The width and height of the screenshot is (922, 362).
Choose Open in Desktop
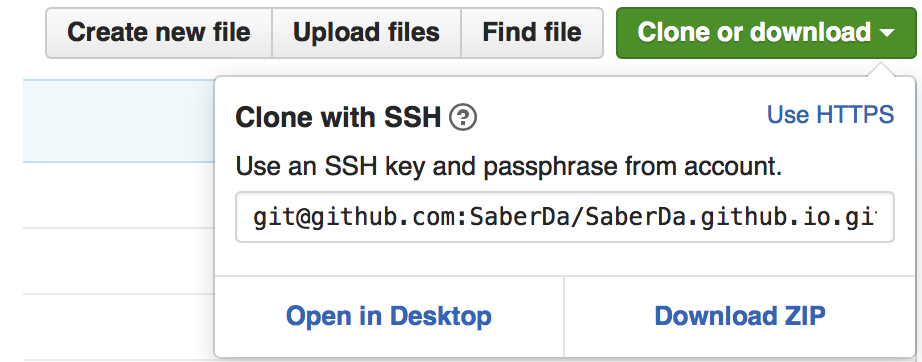tap(389, 316)
